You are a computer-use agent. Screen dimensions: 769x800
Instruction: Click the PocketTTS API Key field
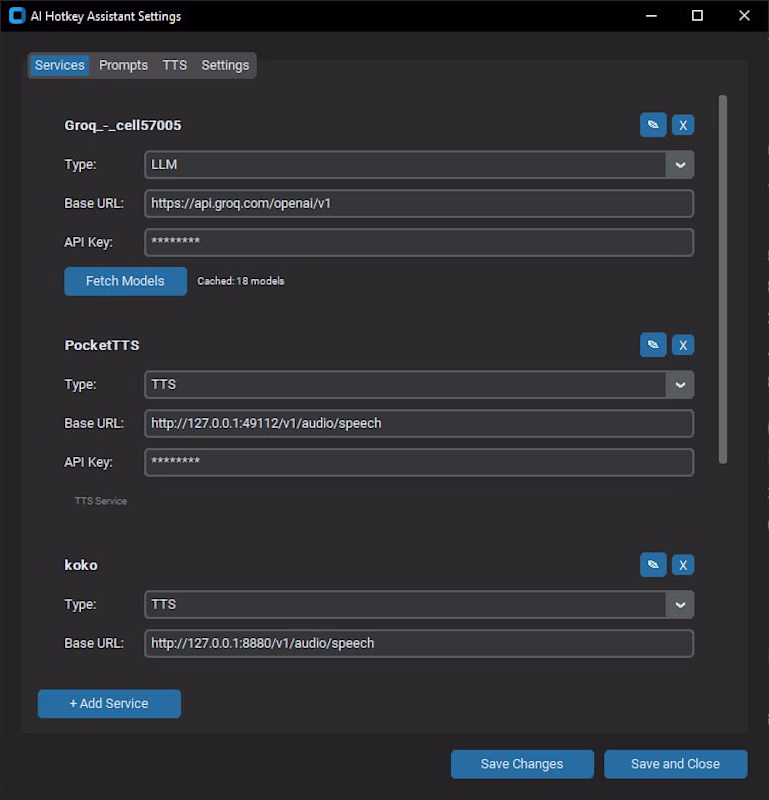pyautogui.click(x=419, y=462)
